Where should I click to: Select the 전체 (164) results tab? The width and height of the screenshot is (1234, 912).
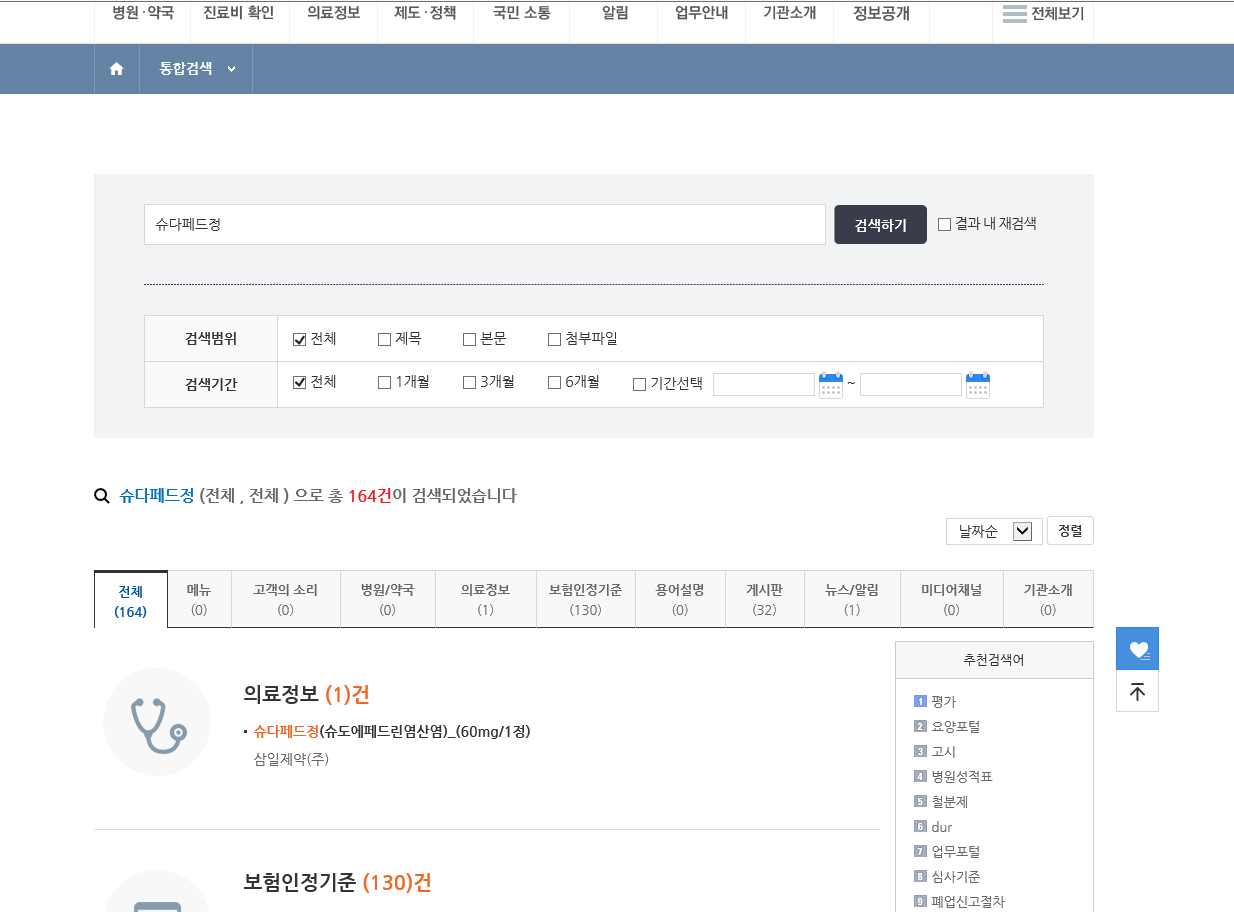click(131, 600)
